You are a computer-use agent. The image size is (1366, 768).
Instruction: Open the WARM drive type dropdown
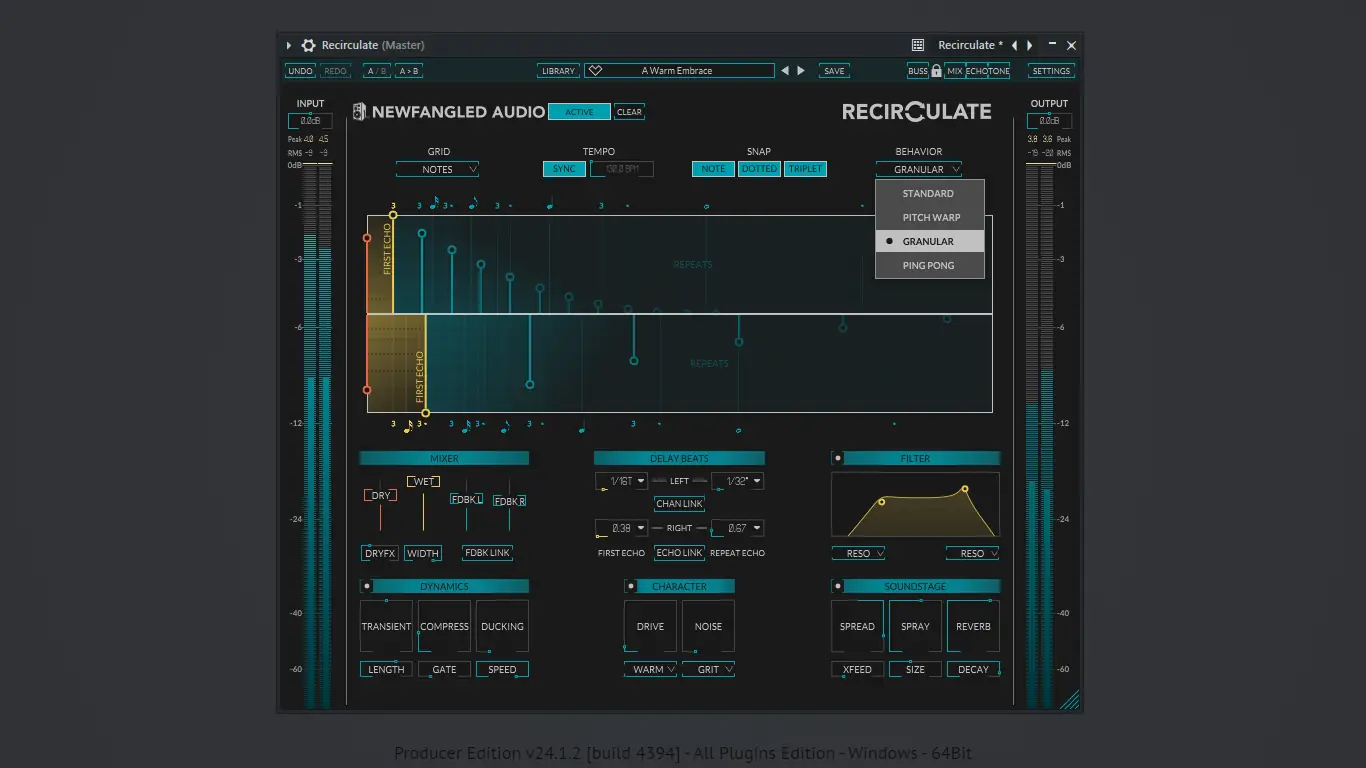tap(650, 669)
